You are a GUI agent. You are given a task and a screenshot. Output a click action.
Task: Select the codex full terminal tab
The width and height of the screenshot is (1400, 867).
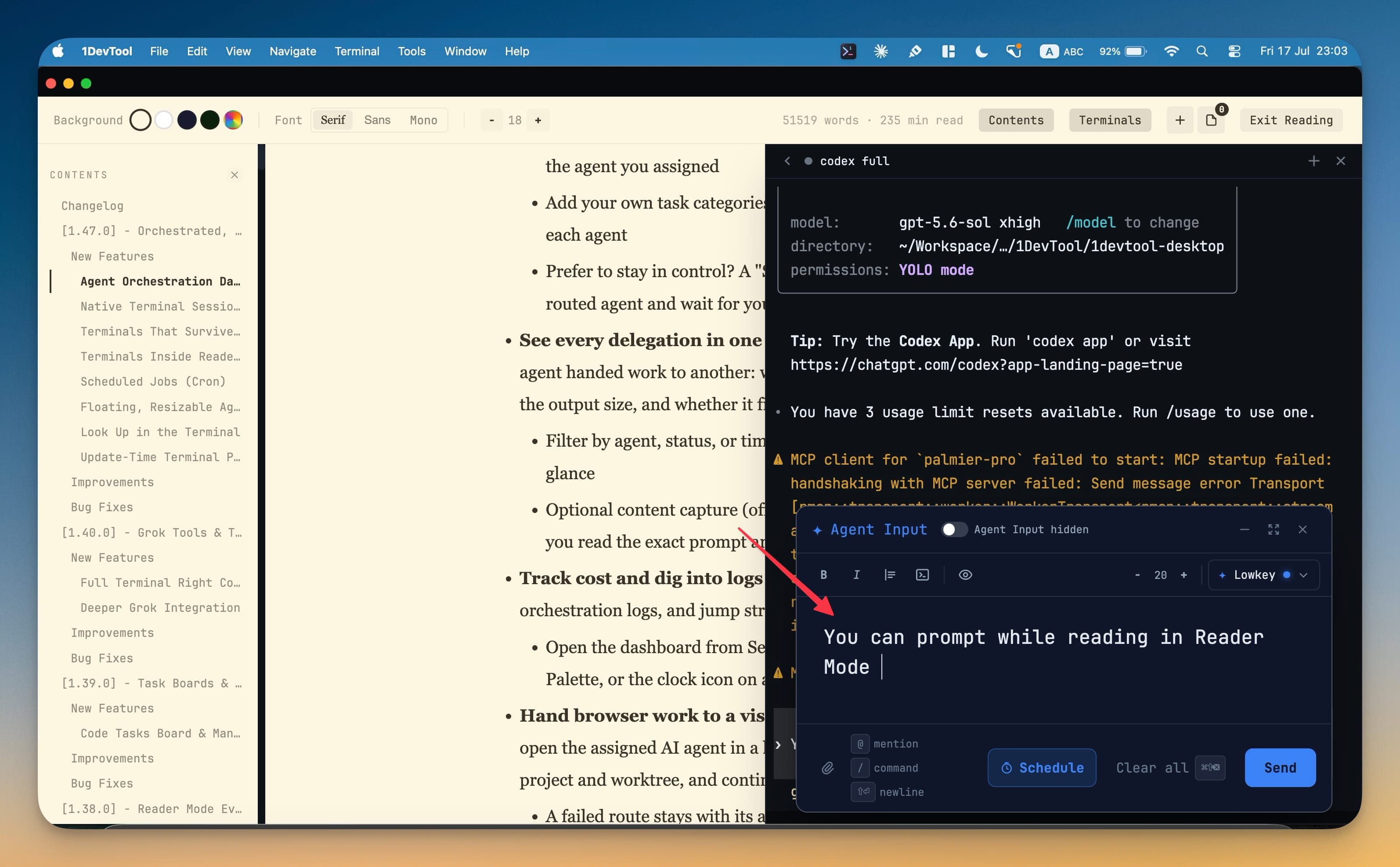[848, 161]
